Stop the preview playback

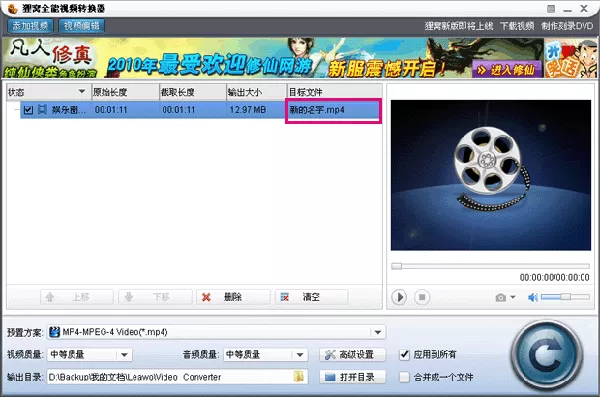(422, 297)
